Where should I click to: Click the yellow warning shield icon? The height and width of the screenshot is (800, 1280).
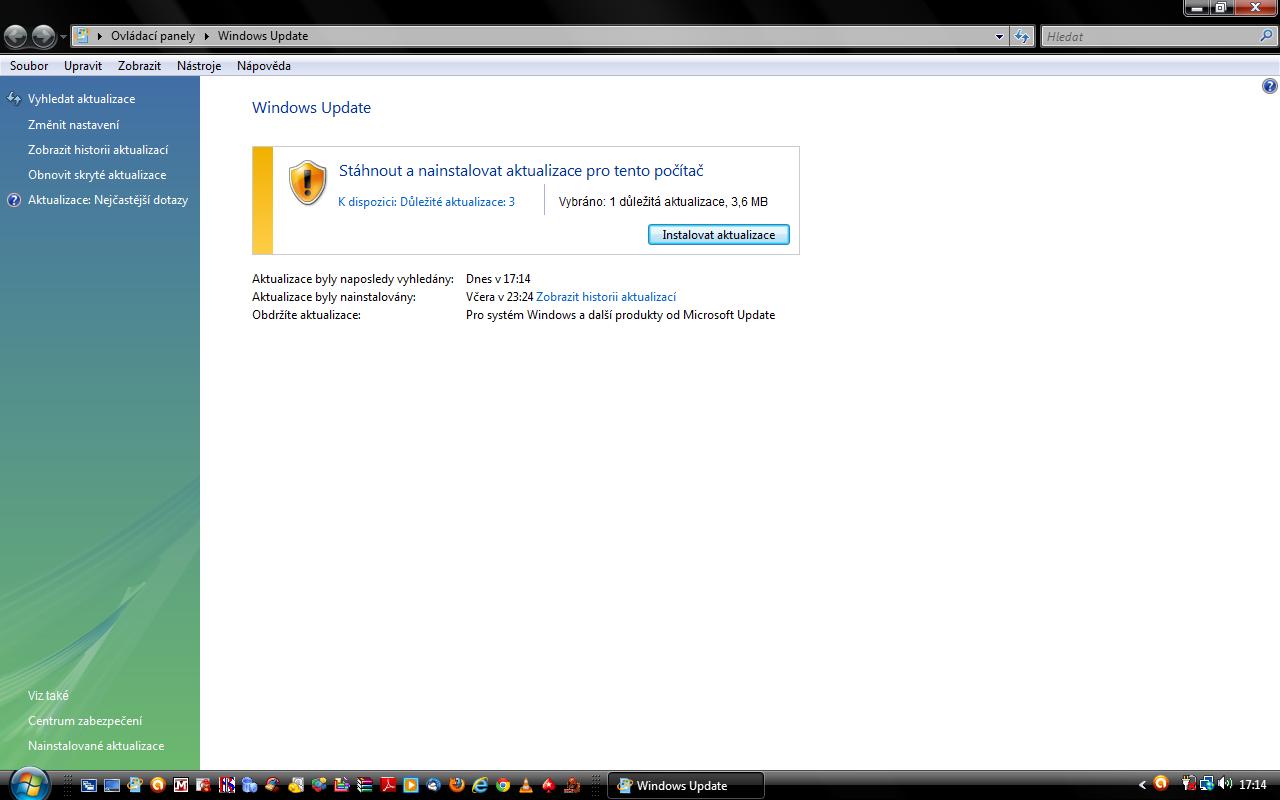pos(308,183)
